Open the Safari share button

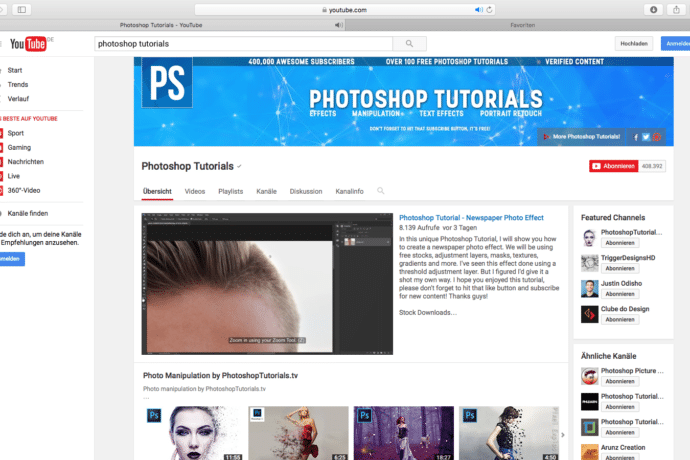pos(676,9)
